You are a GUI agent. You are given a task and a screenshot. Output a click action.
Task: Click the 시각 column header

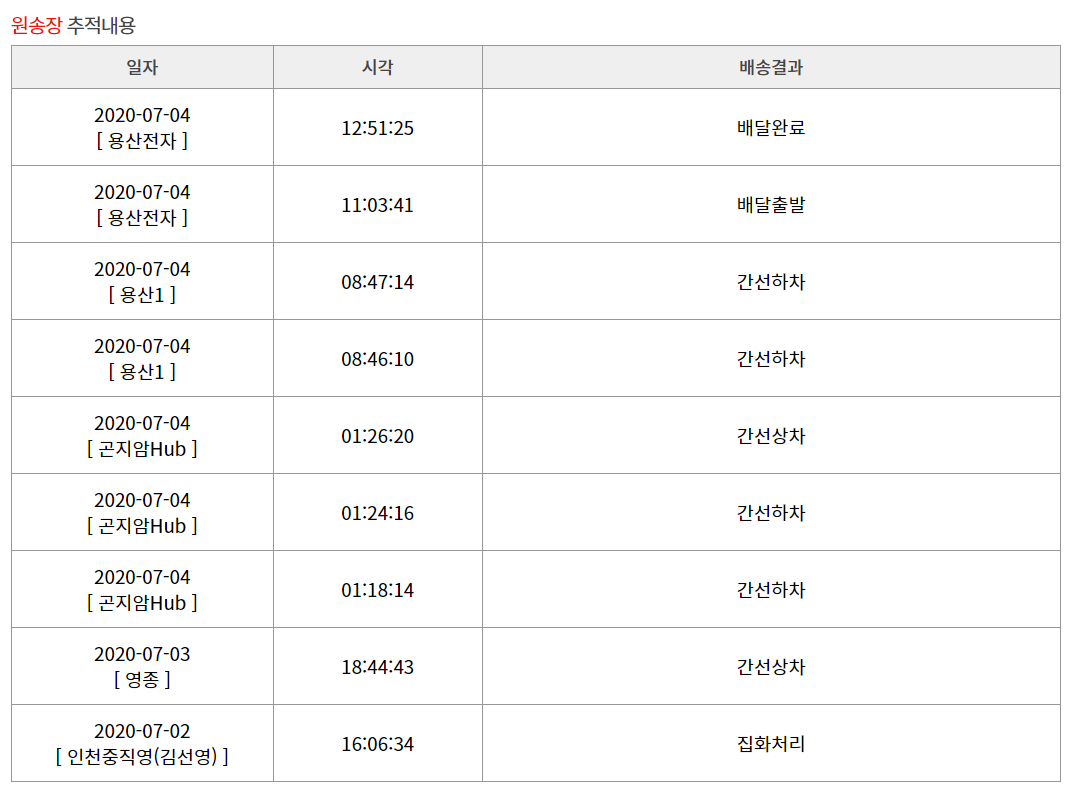pos(377,68)
